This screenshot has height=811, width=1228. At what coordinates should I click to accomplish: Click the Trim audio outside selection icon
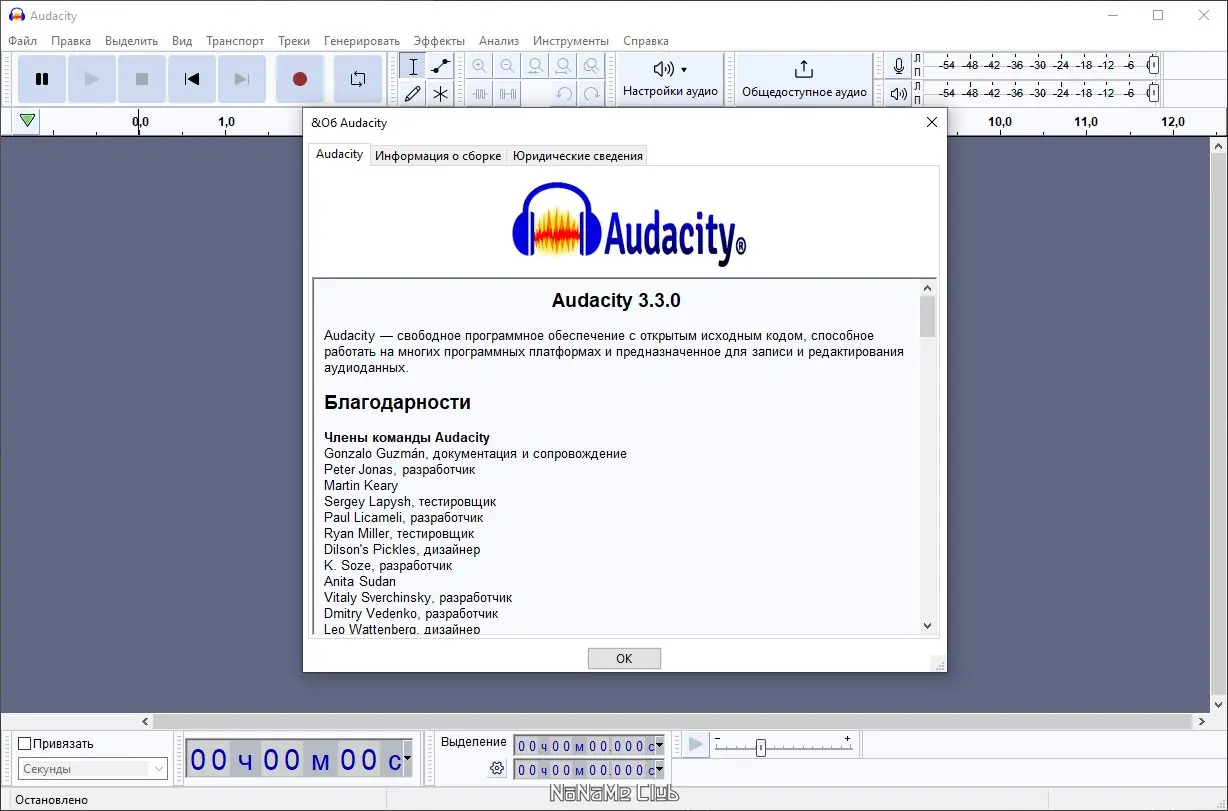(480, 94)
